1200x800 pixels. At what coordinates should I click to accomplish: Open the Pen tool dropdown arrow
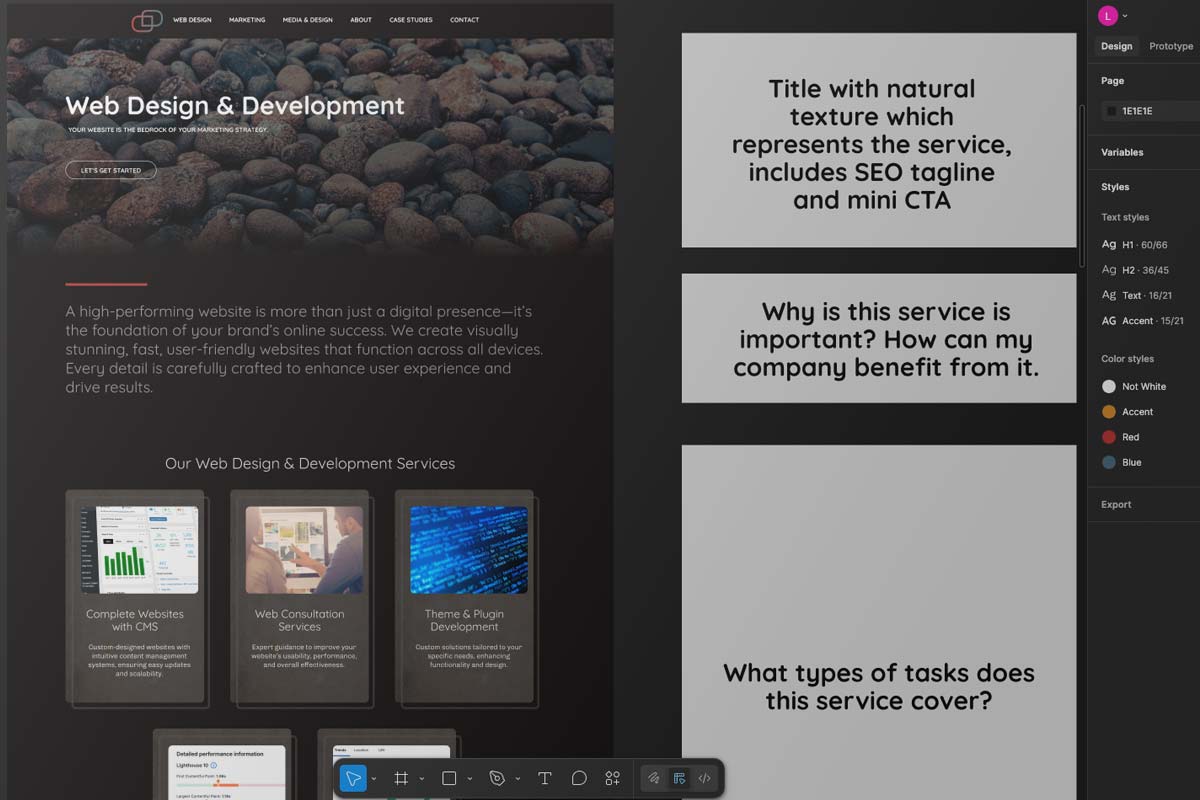pyautogui.click(x=516, y=778)
